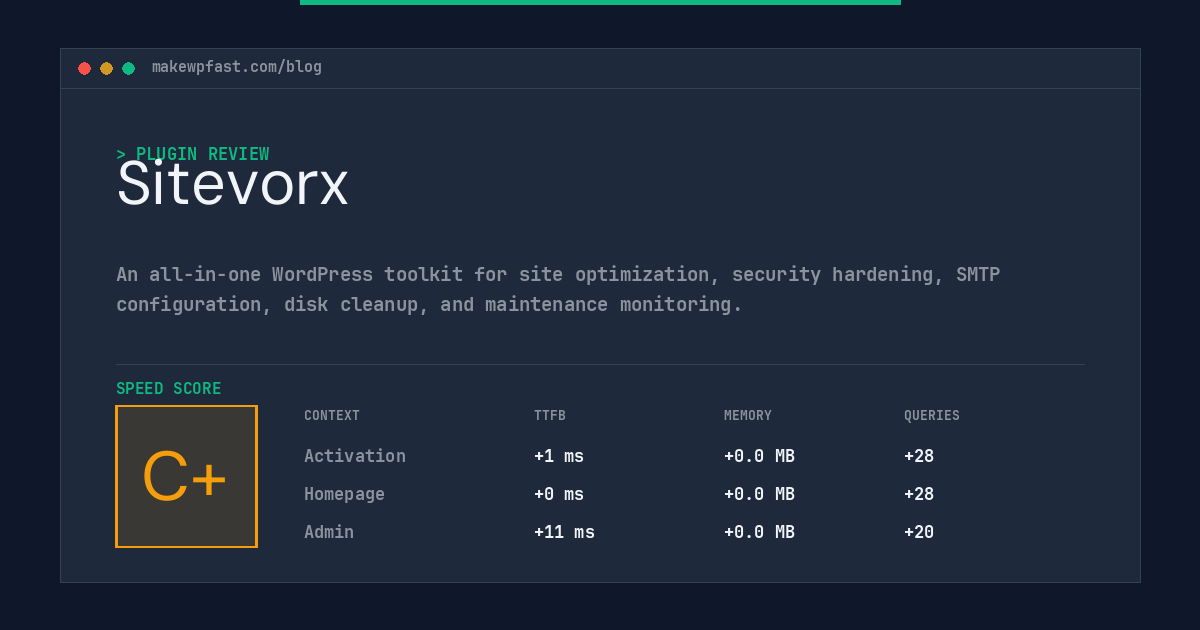The image size is (1200, 630).
Task: Click the 'PLUGIN REVIEW' label
Action: click(203, 154)
